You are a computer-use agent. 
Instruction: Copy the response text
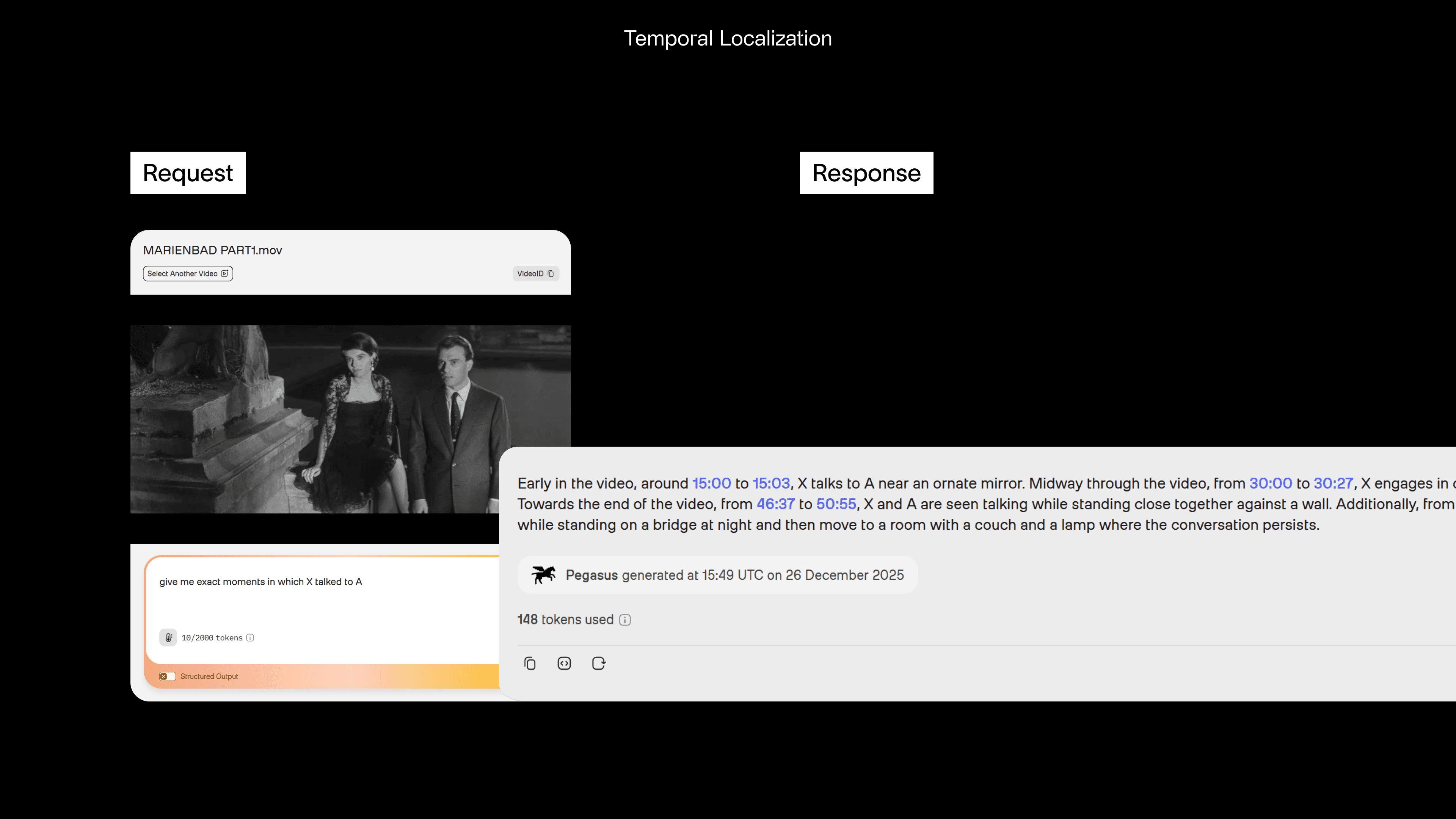(x=530, y=664)
